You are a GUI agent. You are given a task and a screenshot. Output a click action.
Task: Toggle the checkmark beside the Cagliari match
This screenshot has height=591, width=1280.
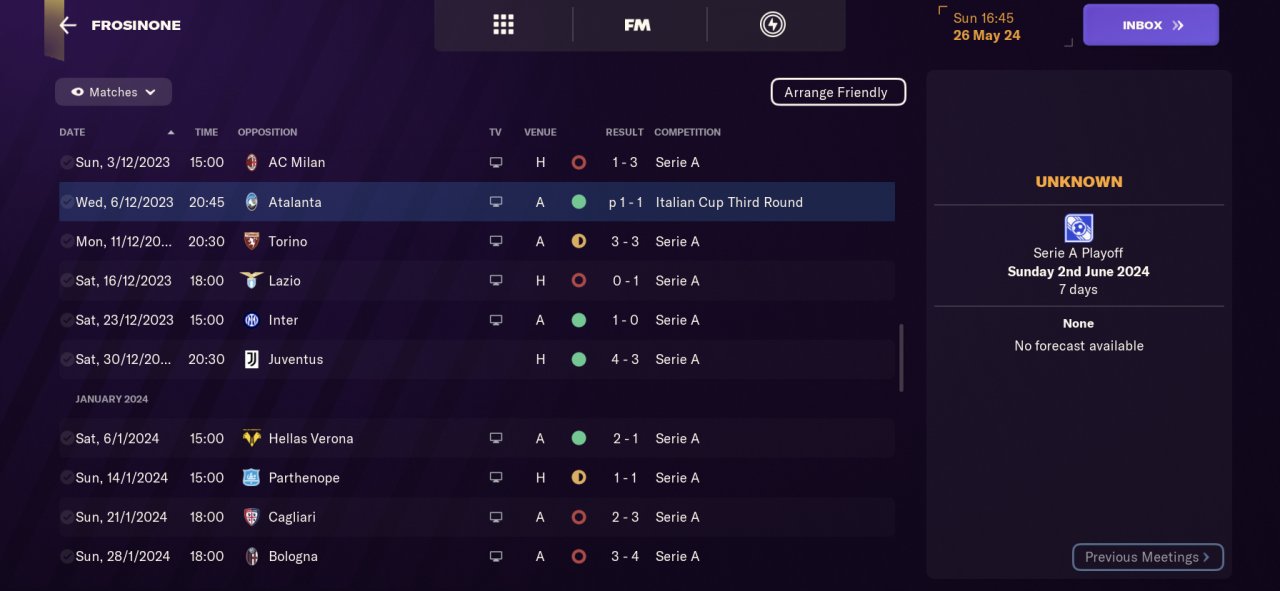pos(66,517)
